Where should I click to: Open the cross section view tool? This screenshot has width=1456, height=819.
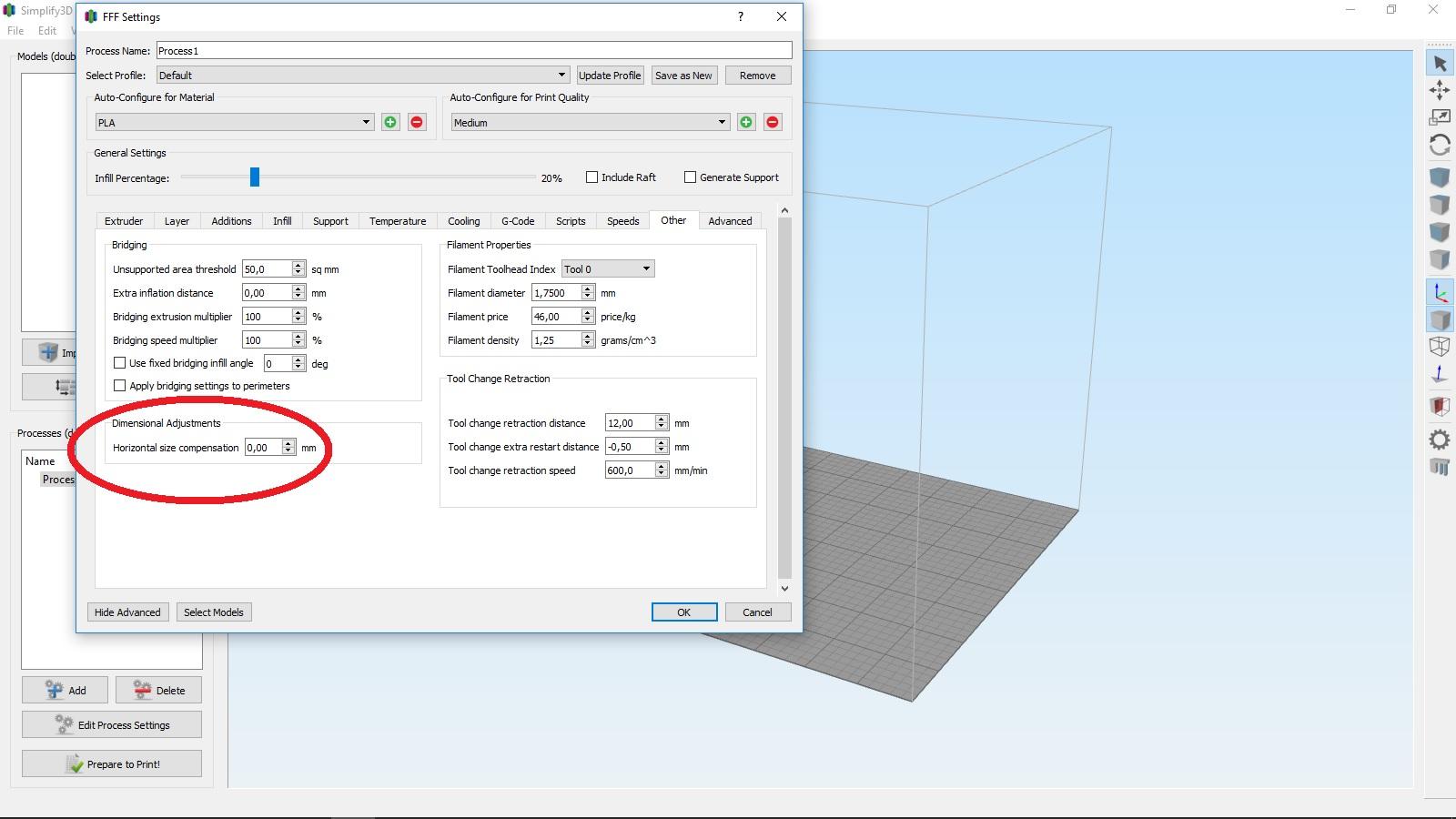point(1440,406)
